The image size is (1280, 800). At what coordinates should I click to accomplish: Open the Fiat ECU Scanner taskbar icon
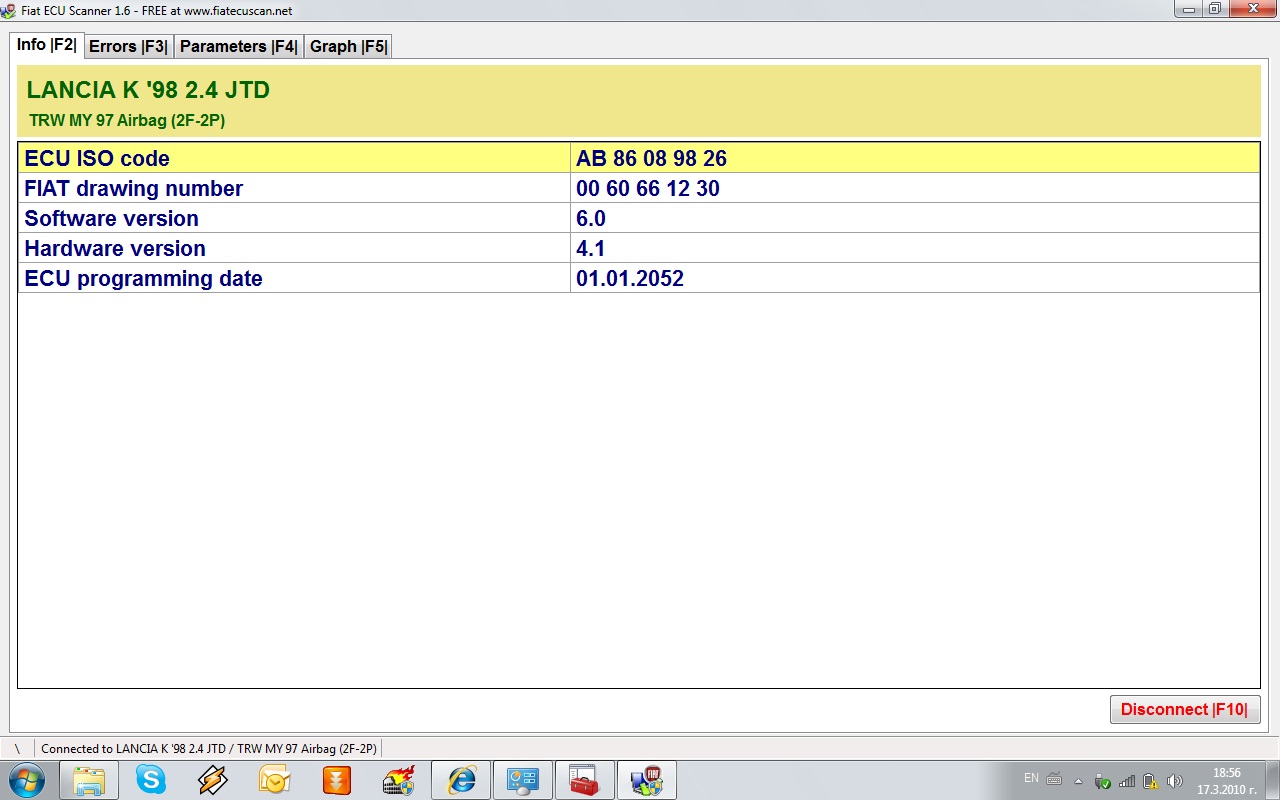click(647, 780)
